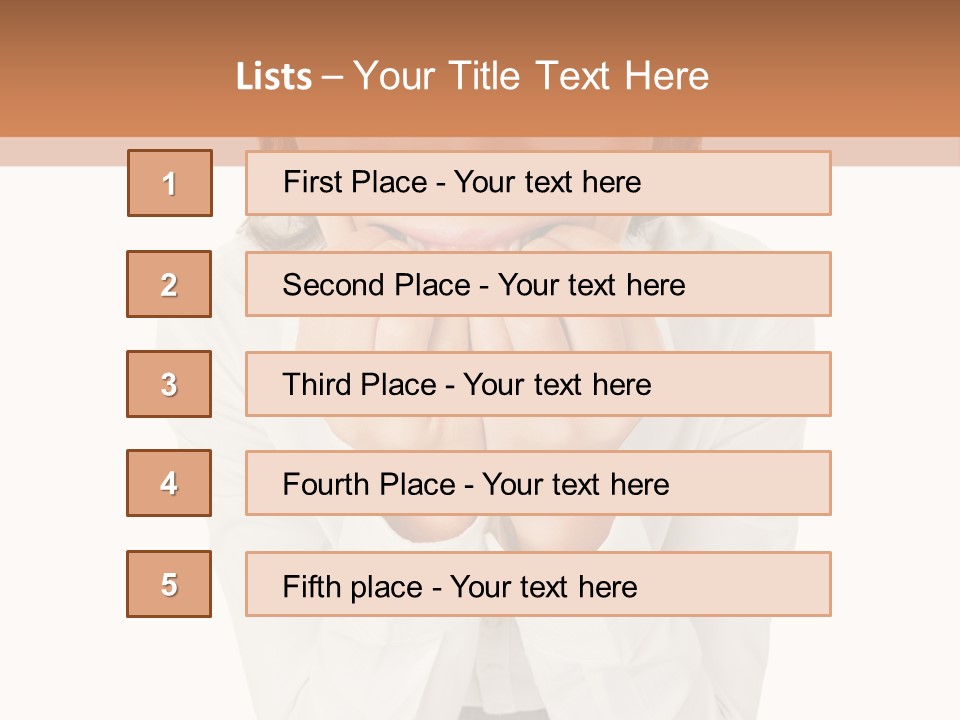Select the number 2 box

[x=169, y=284]
